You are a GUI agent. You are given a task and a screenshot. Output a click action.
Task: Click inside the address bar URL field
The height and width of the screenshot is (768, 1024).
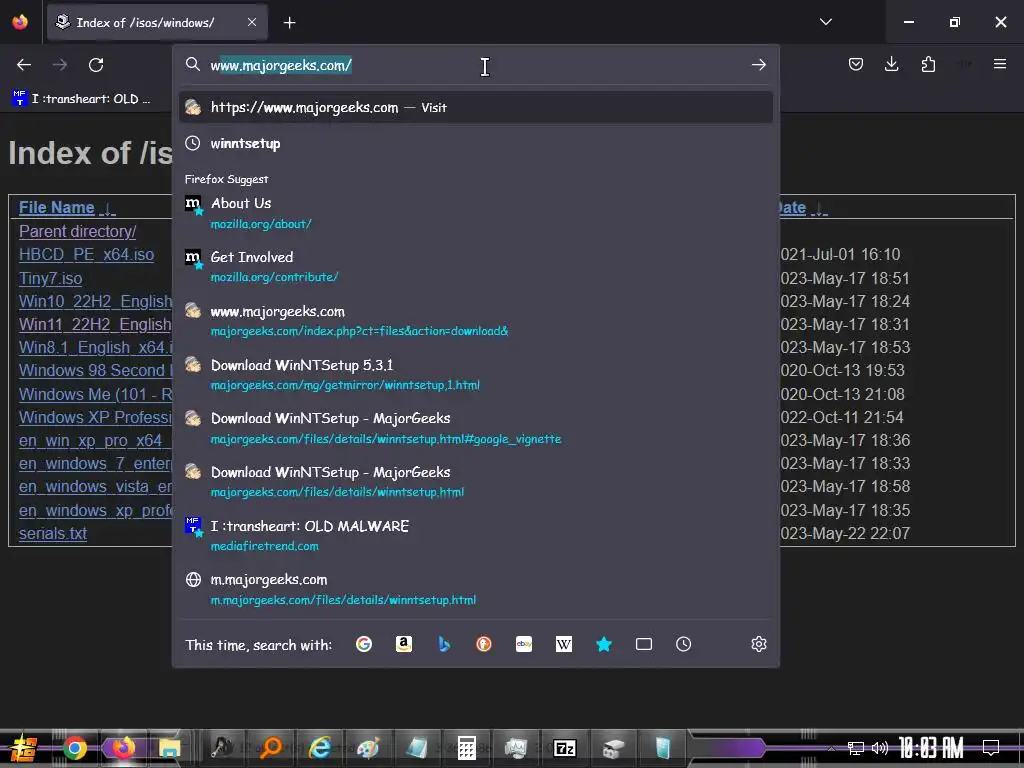(x=477, y=65)
